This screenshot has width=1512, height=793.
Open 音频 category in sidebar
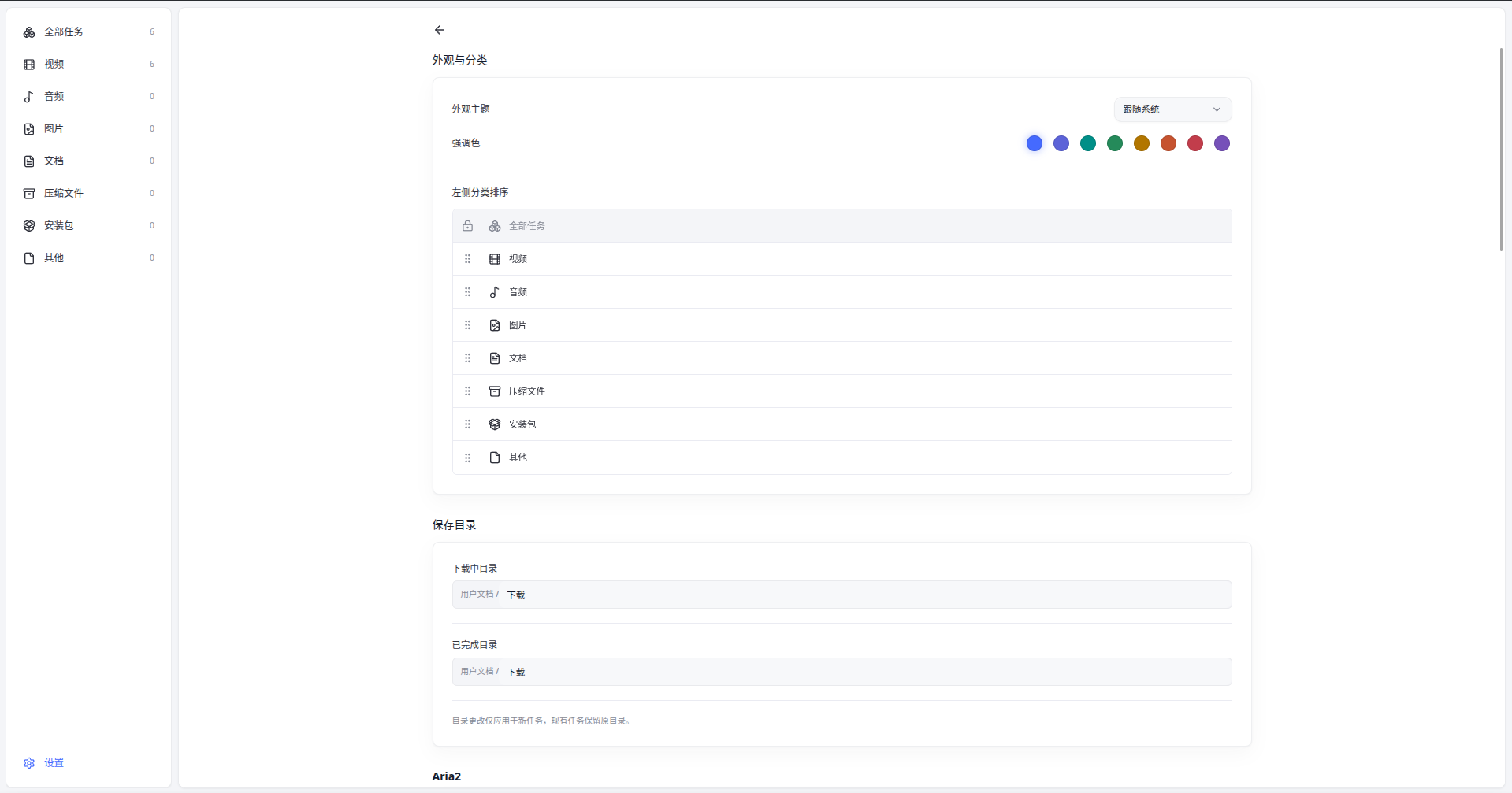click(88, 97)
